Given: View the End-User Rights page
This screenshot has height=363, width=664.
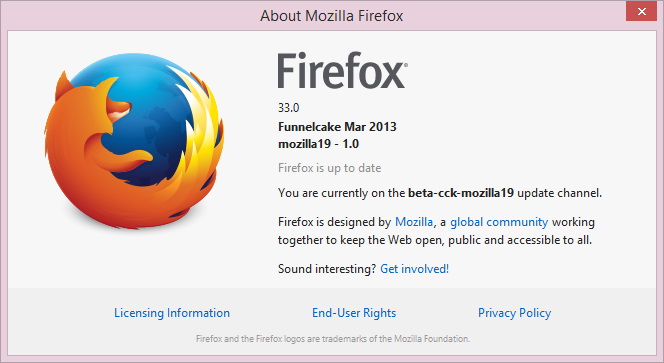Looking at the screenshot, I should [x=354, y=313].
